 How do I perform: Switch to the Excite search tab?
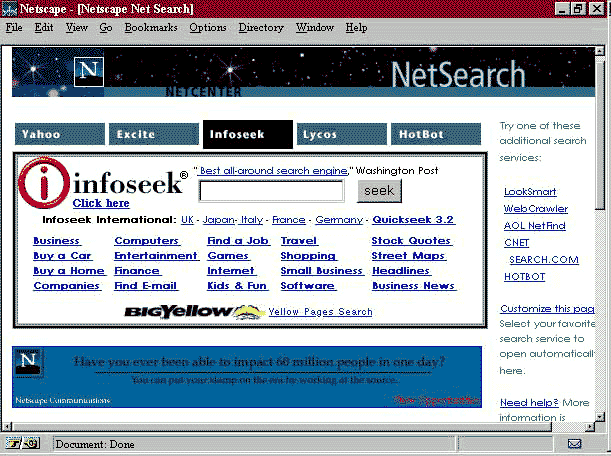[x=154, y=134]
